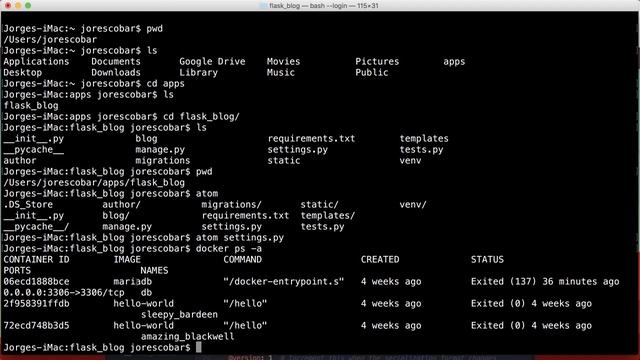The width and height of the screenshot is (640, 360).
Task: Click 'templates/' in the atom completion list
Action: point(328,216)
